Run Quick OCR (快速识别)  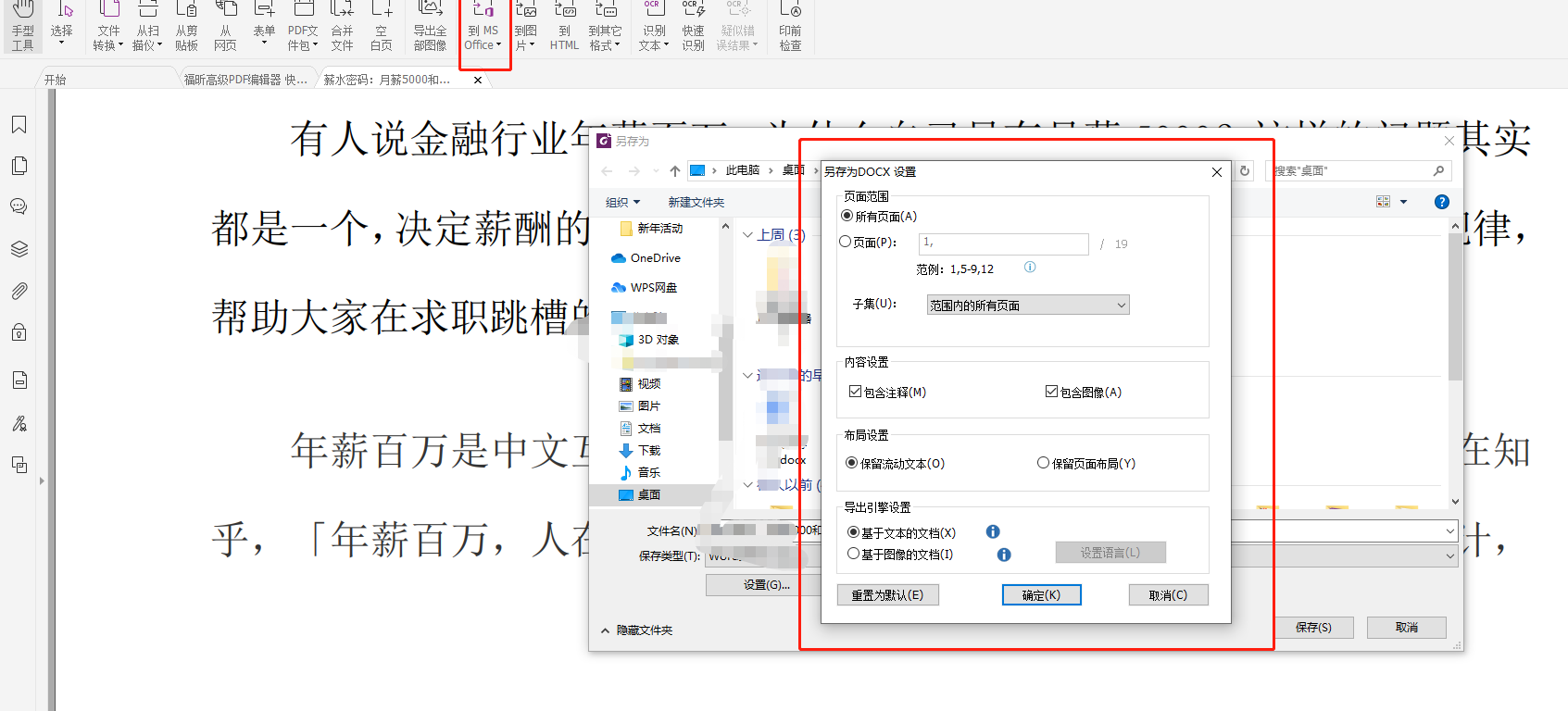click(693, 28)
